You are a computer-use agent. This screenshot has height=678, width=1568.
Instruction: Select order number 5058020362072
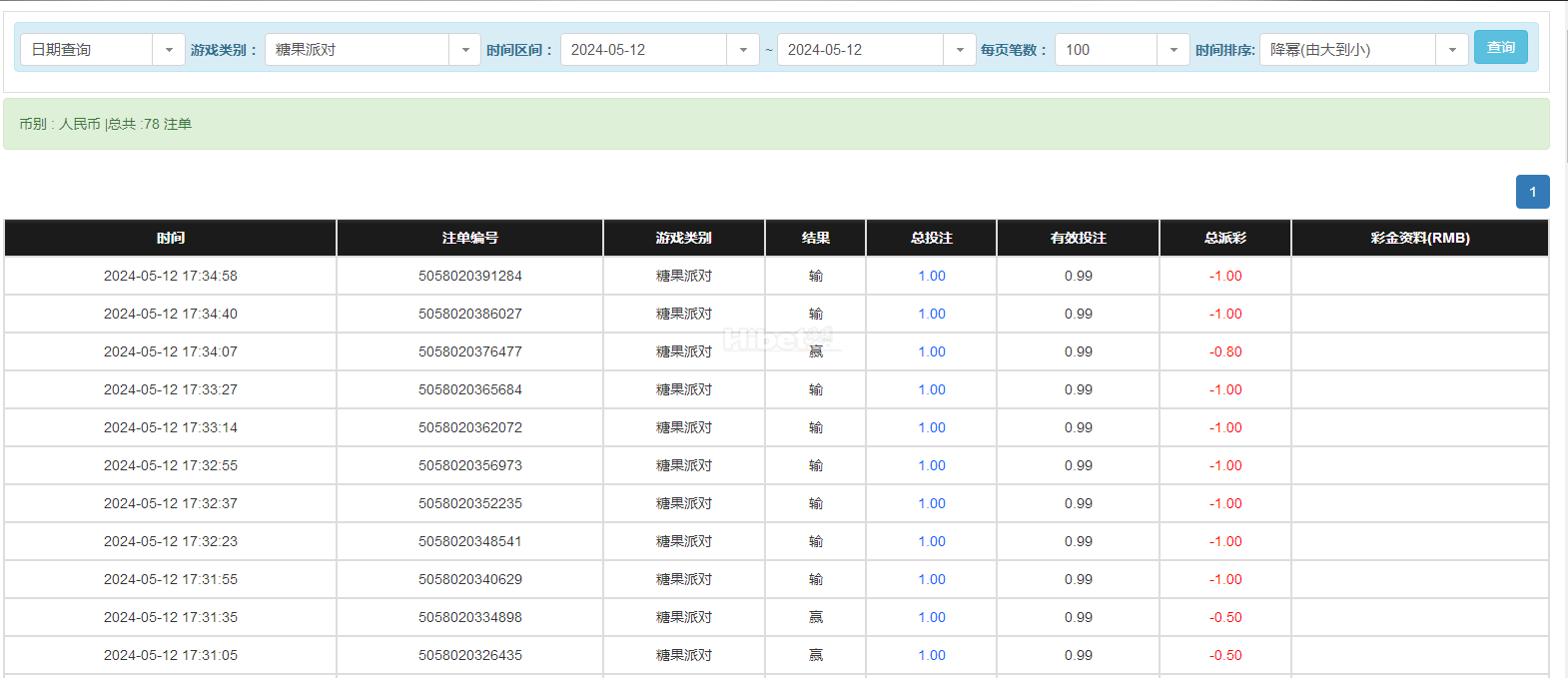470,427
